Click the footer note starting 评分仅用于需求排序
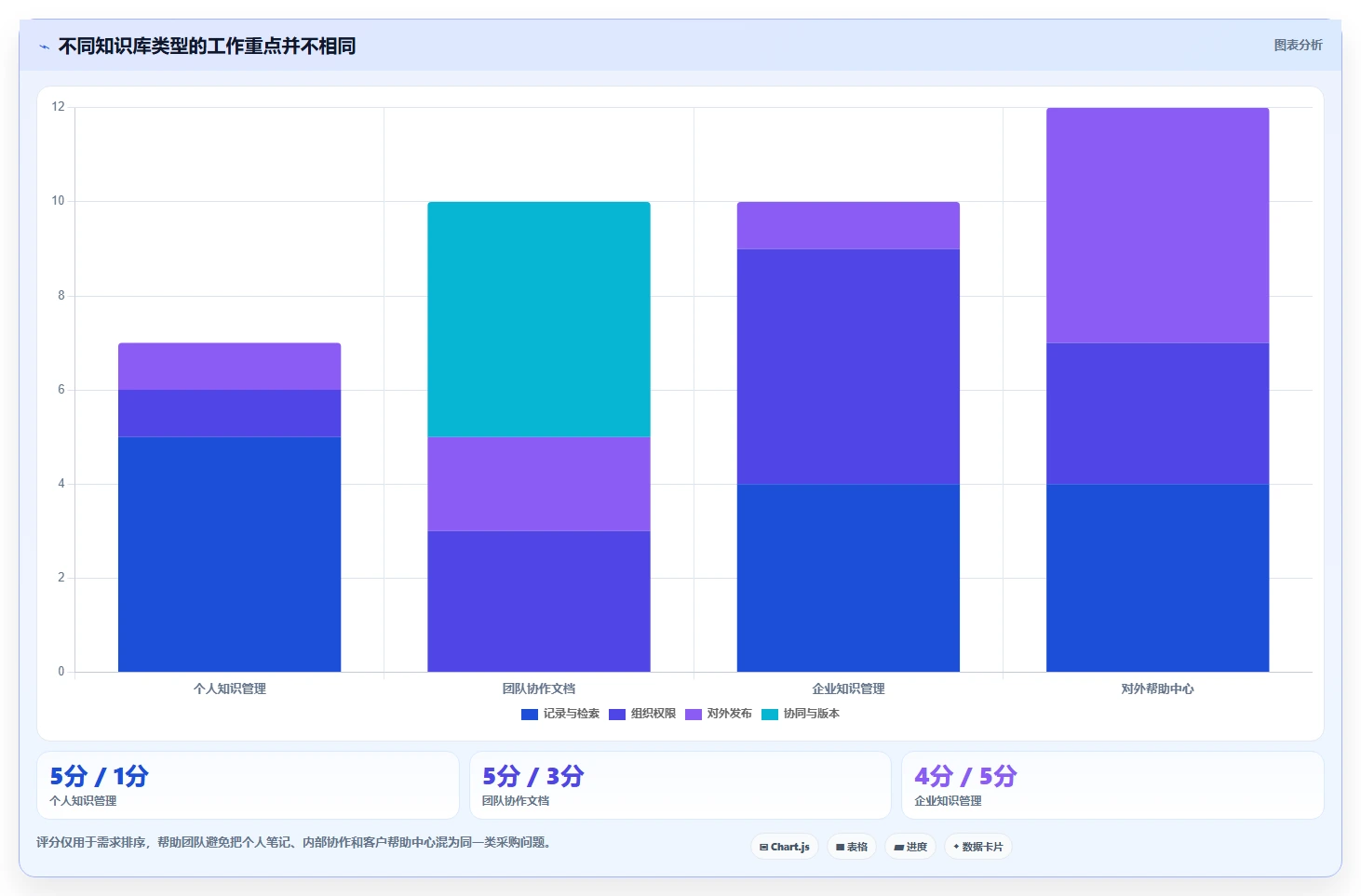Viewport: 1361px width, 896px height. (295, 843)
